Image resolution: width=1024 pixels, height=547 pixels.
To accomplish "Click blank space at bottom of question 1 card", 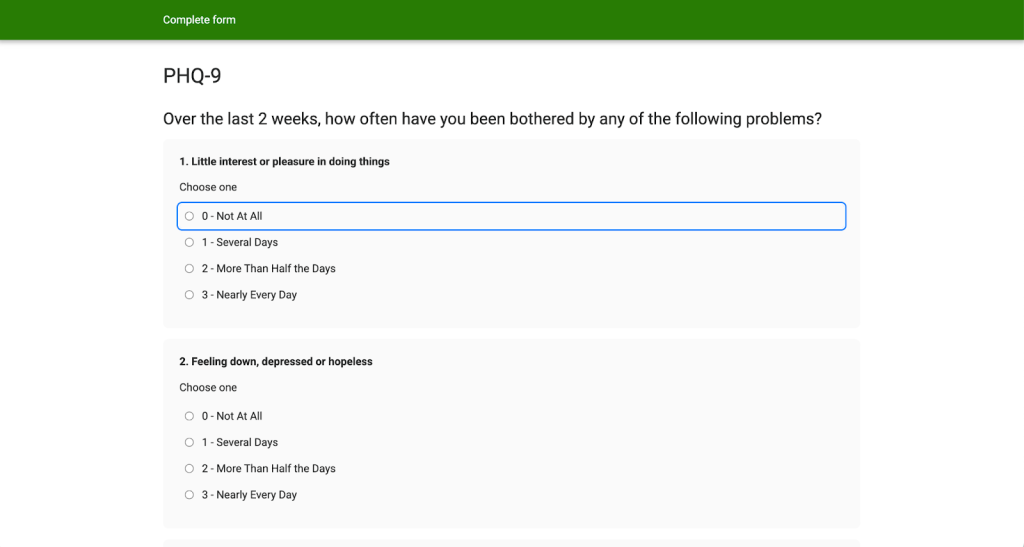I will click(511, 316).
